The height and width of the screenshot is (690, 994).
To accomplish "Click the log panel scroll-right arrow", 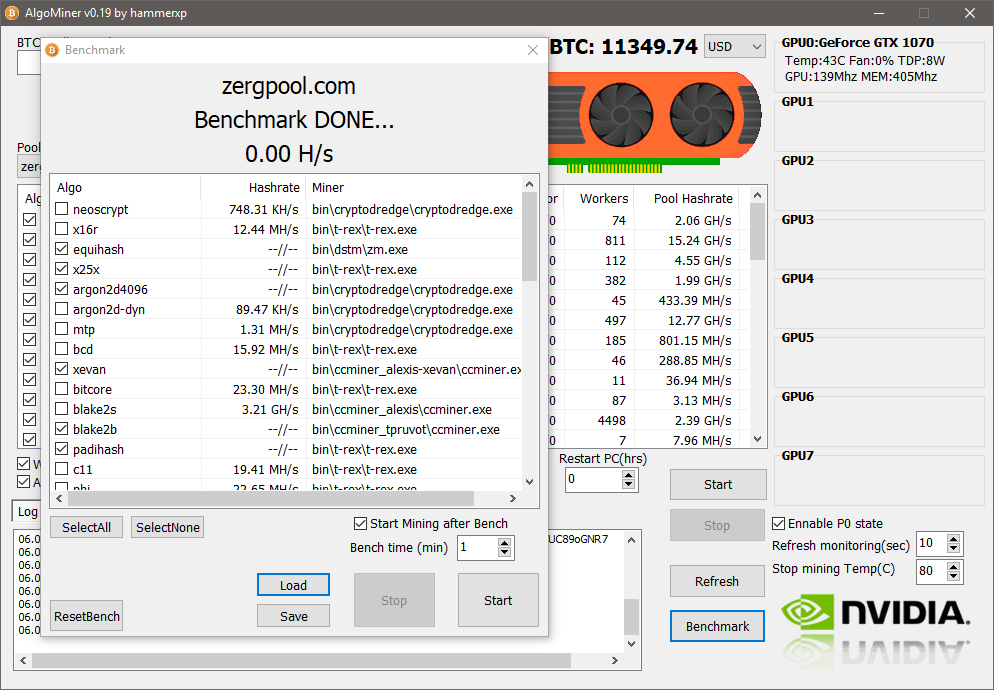I will (x=614, y=660).
